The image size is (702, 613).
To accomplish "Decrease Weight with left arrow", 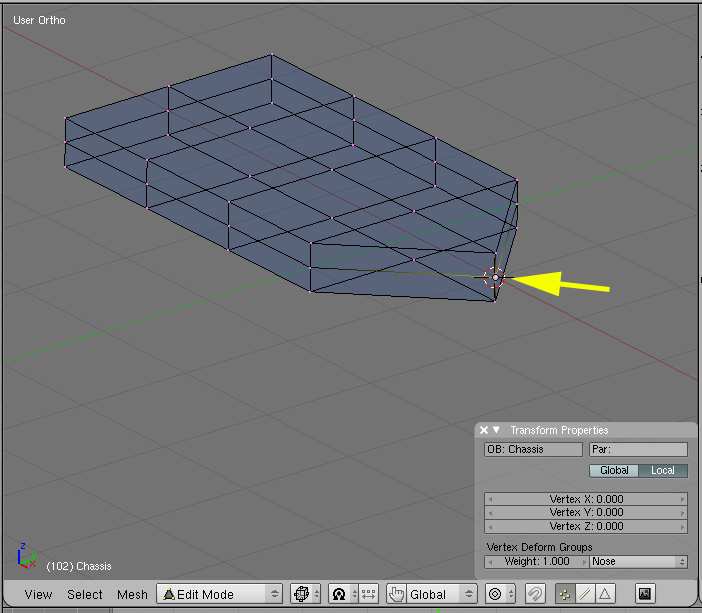I will coord(490,562).
